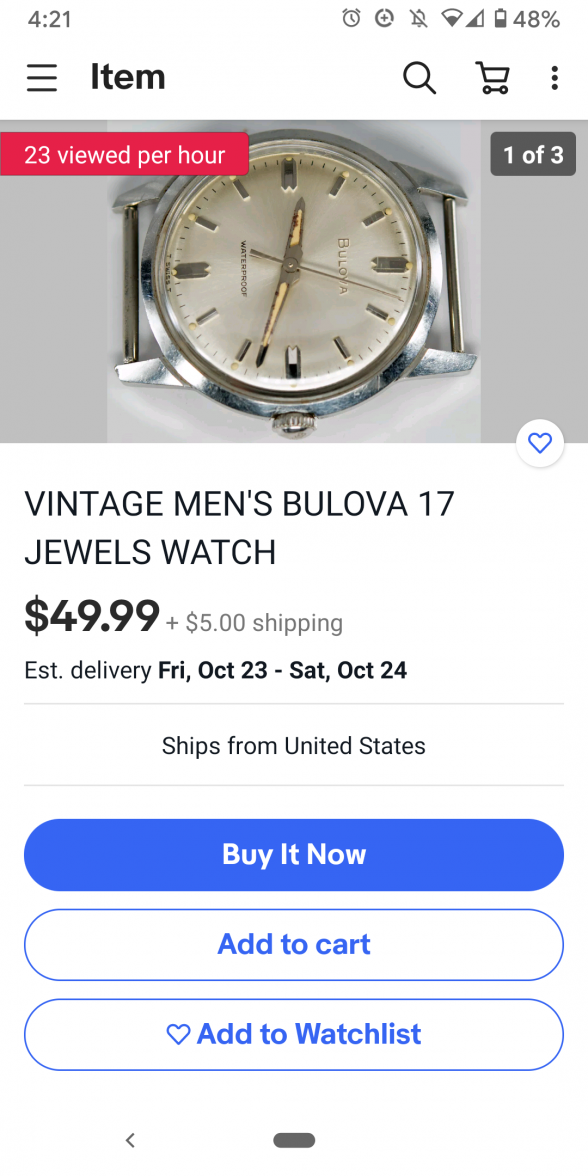Tap the Android back arrow
The height and width of the screenshot is (1176, 588).
point(130,1140)
